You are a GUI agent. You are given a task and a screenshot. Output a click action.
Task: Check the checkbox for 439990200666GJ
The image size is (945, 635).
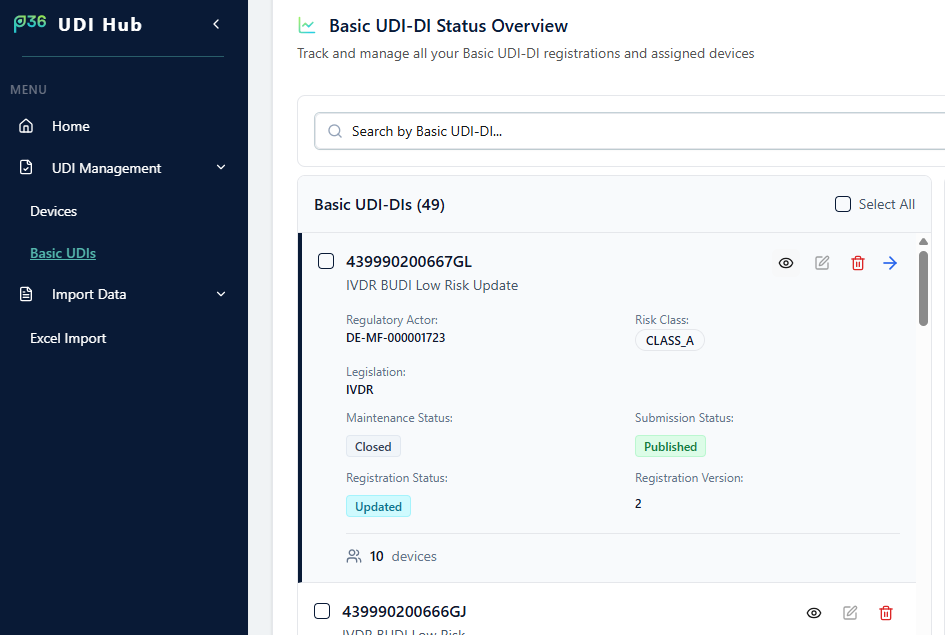pyautogui.click(x=322, y=610)
